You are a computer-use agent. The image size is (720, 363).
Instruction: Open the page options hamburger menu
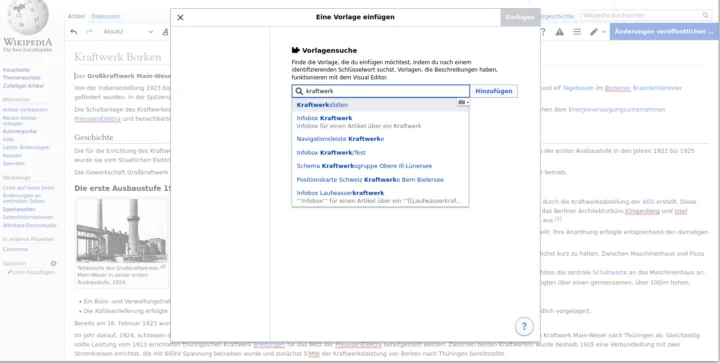577,32
